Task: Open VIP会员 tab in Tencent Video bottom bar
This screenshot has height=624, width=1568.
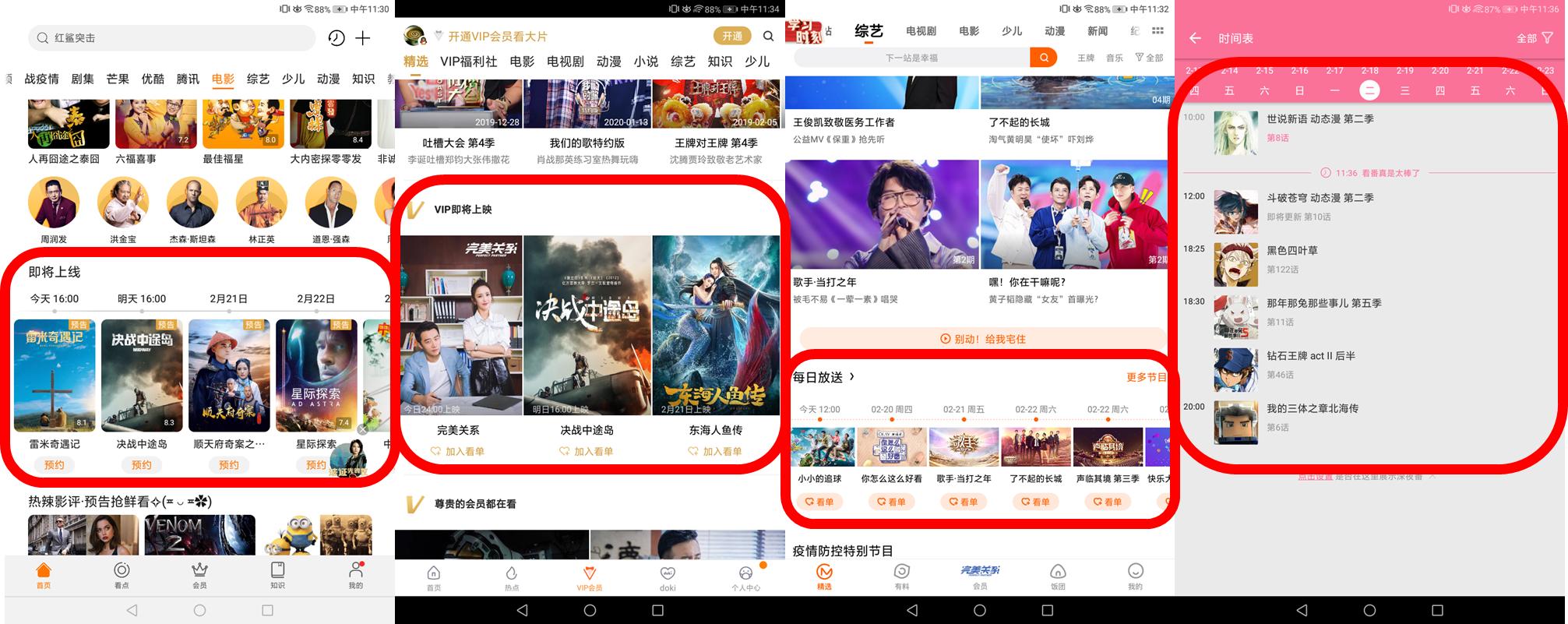Action: (590, 578)
